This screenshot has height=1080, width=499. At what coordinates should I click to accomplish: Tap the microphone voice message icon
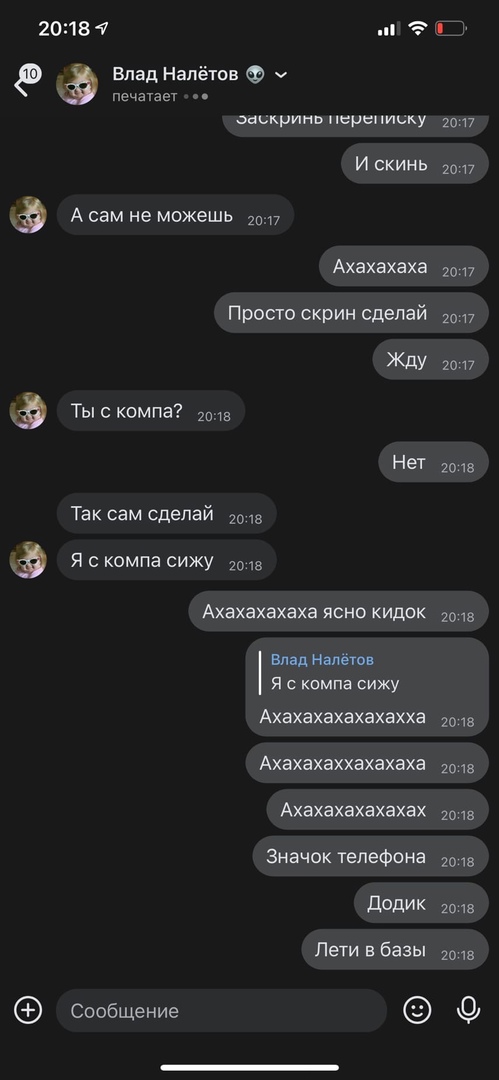(x=469, y=1010)
